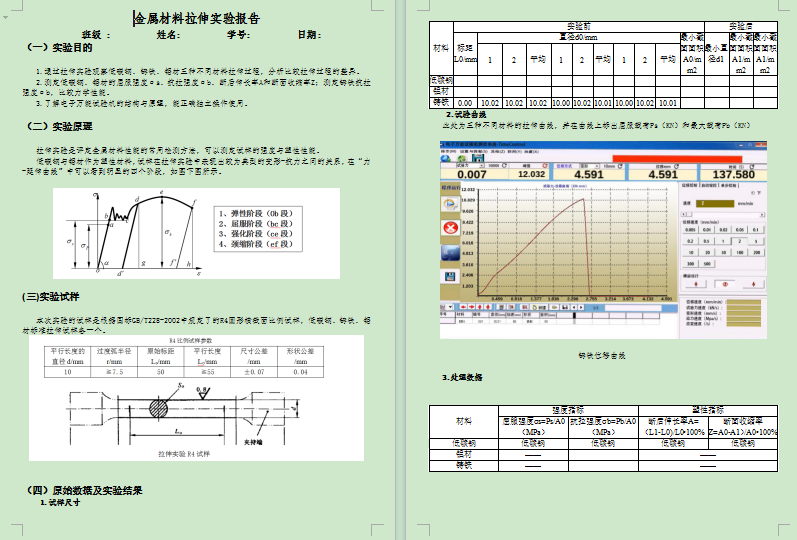Switch to the 多步控制 tab

(x=728, y=185)
